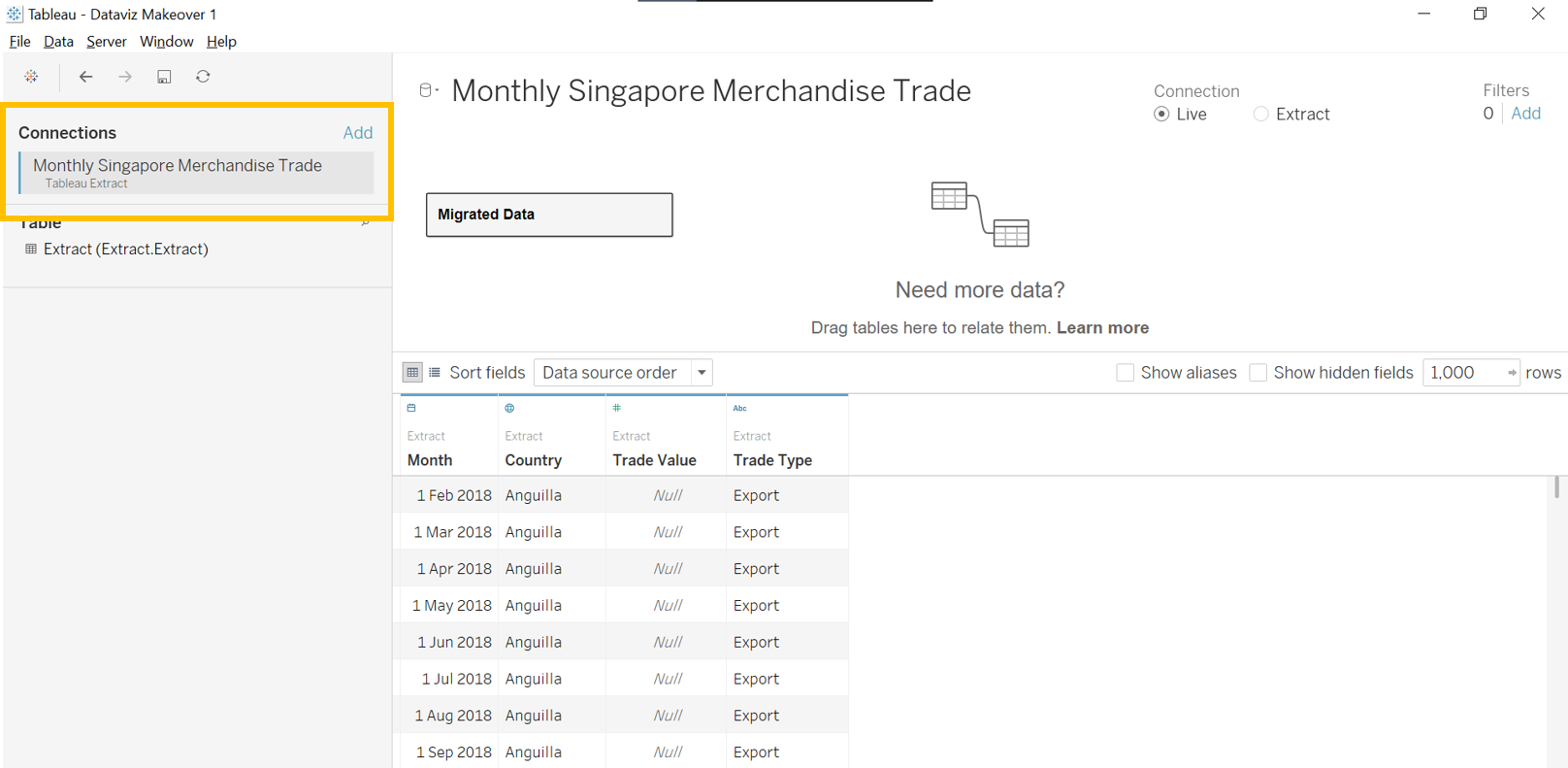
Task: Click the save icon in toolbar
Action: tap(164, 77)
